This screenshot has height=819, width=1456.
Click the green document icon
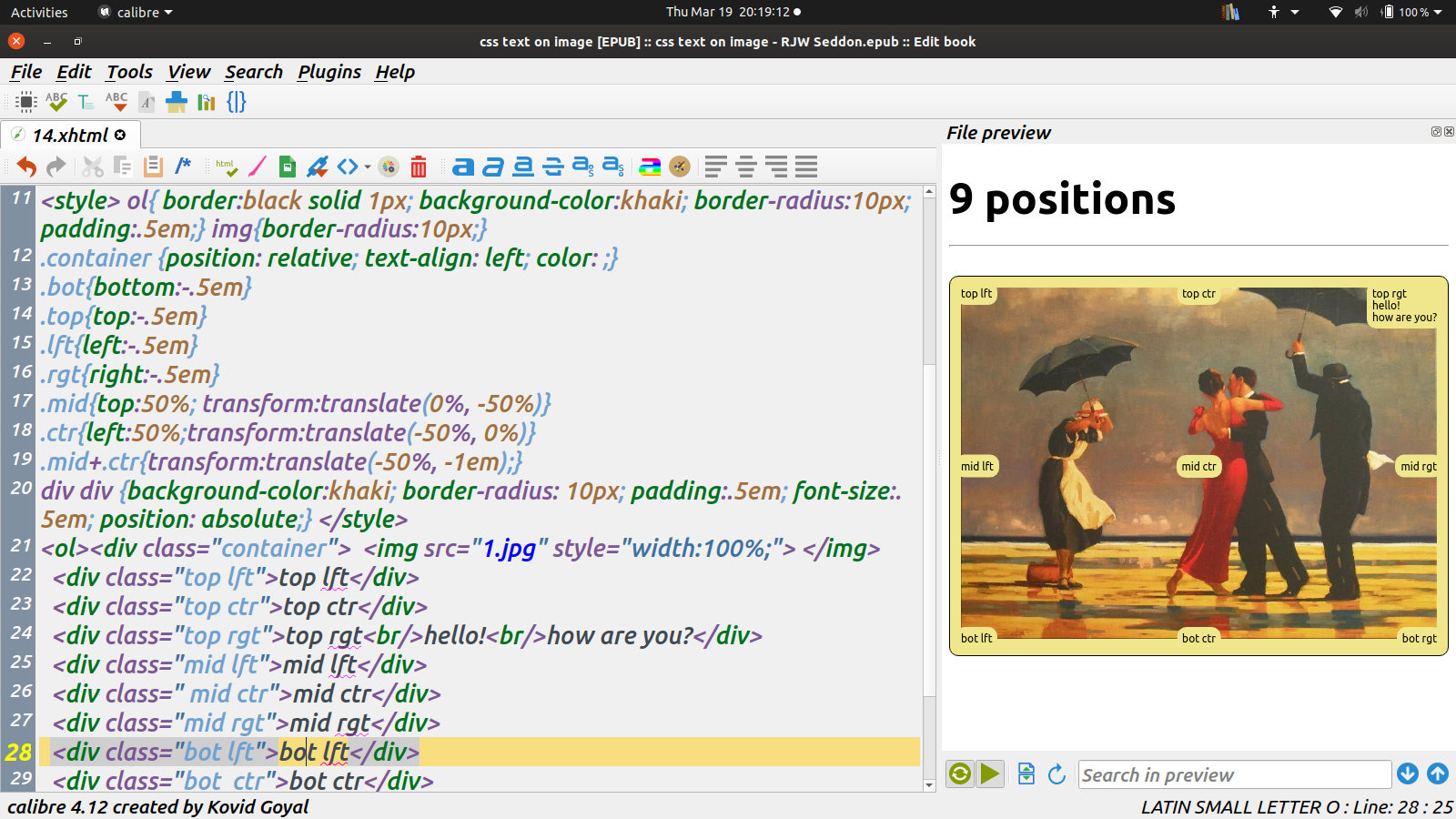point(288,167)
